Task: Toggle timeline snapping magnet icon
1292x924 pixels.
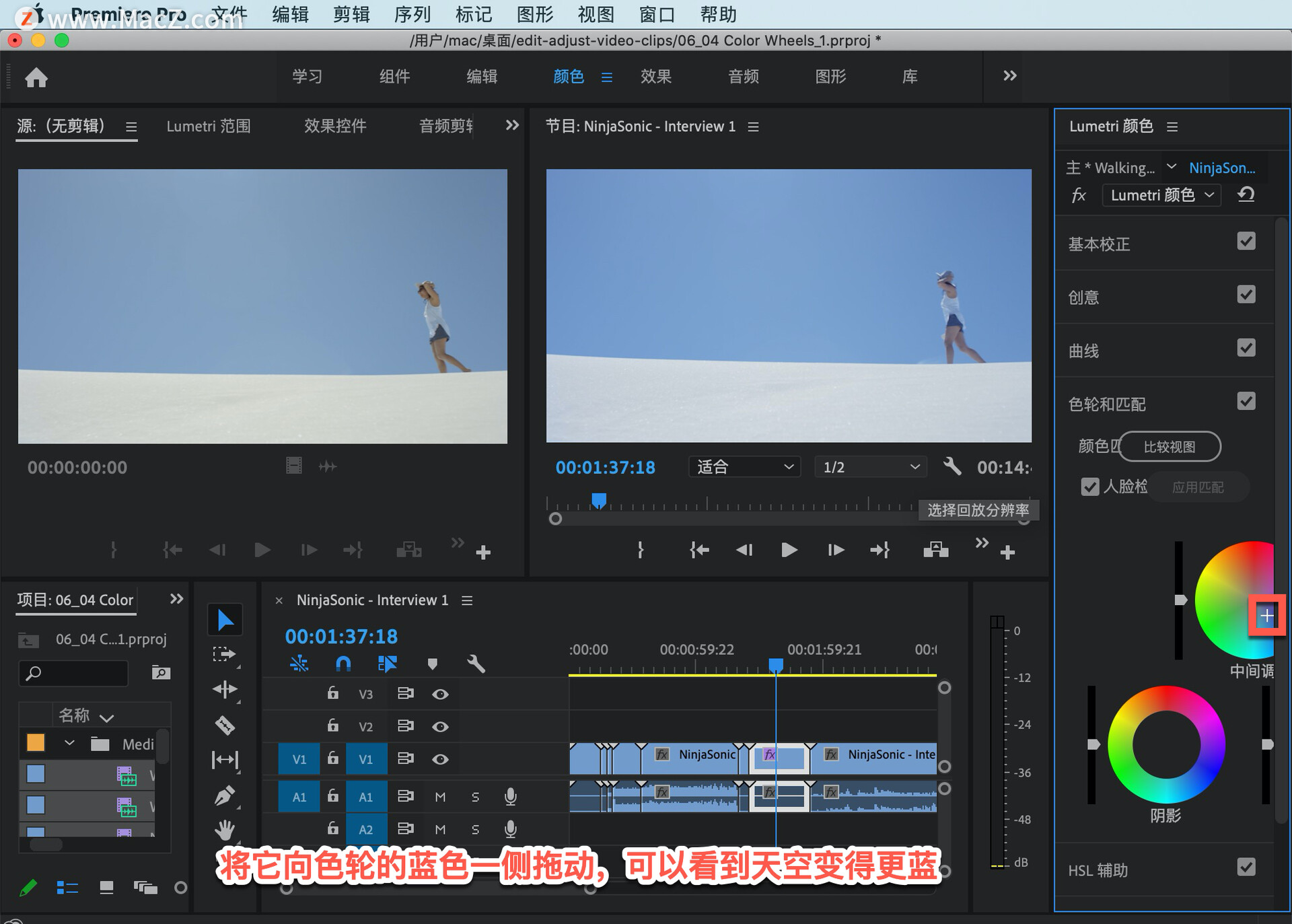Action: click(343, 664)
